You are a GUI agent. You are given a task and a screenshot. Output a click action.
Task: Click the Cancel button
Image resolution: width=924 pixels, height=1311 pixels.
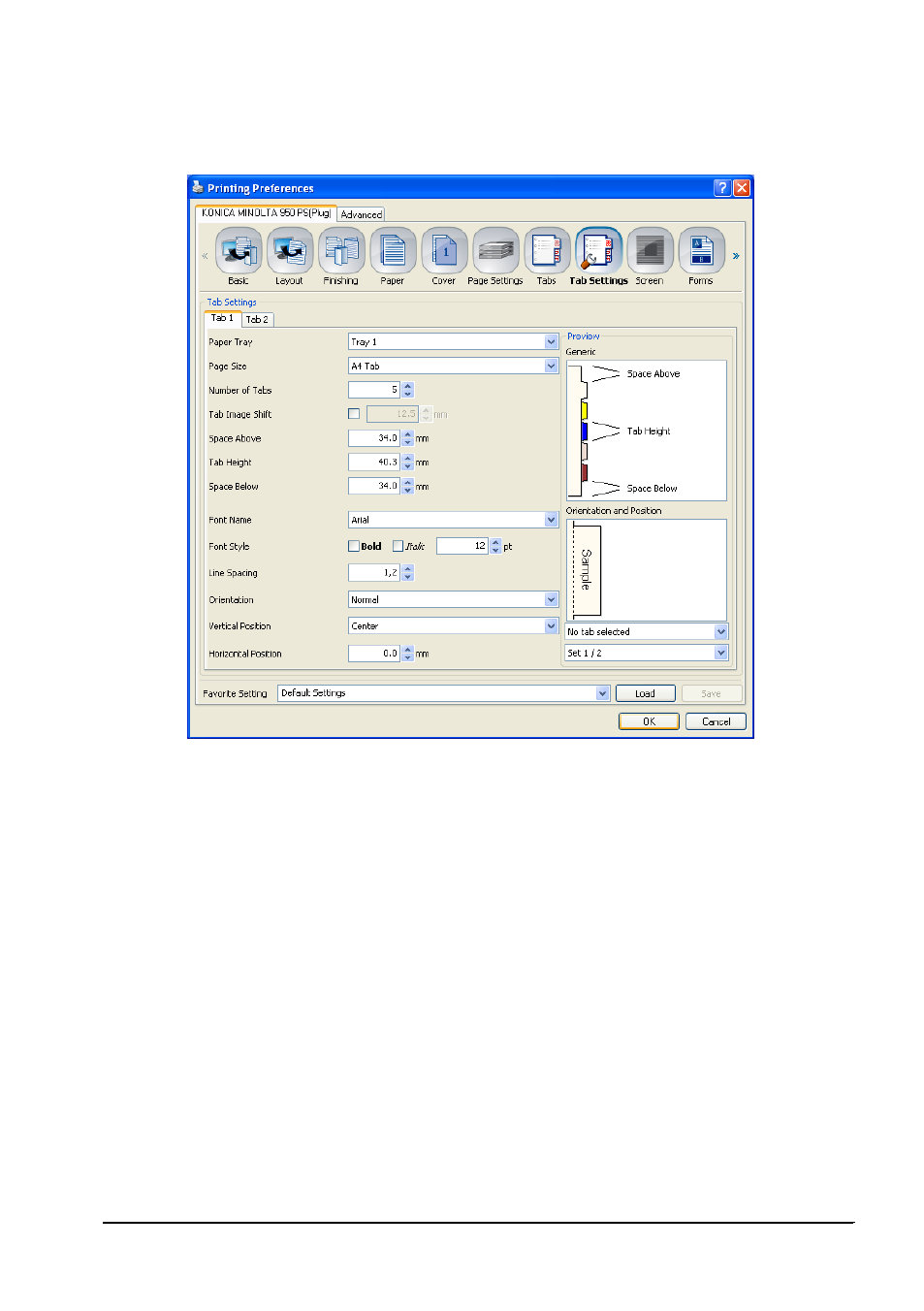(x=717, y=721)
